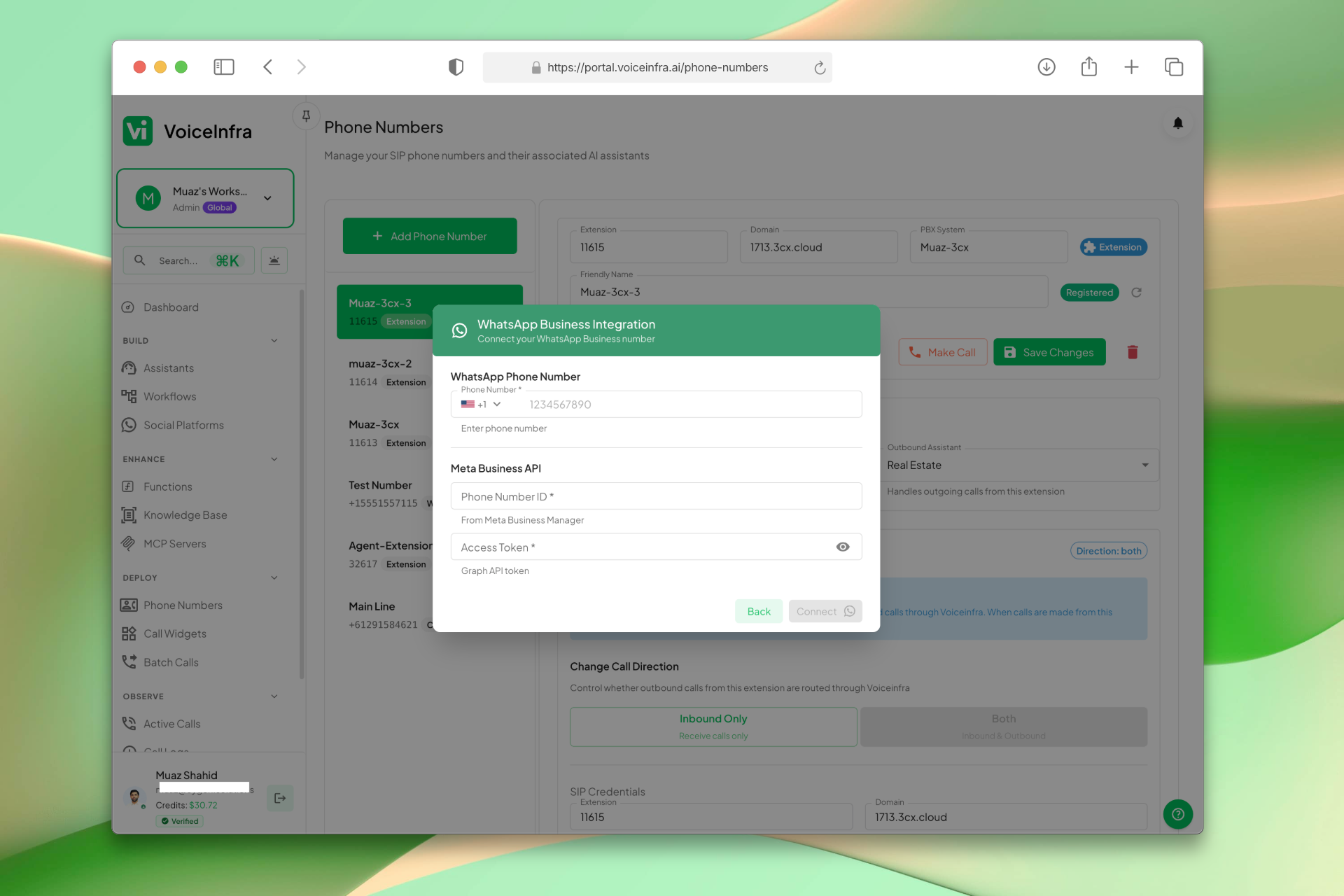
Task: Go forward in Safari
Action: point(302,67)
